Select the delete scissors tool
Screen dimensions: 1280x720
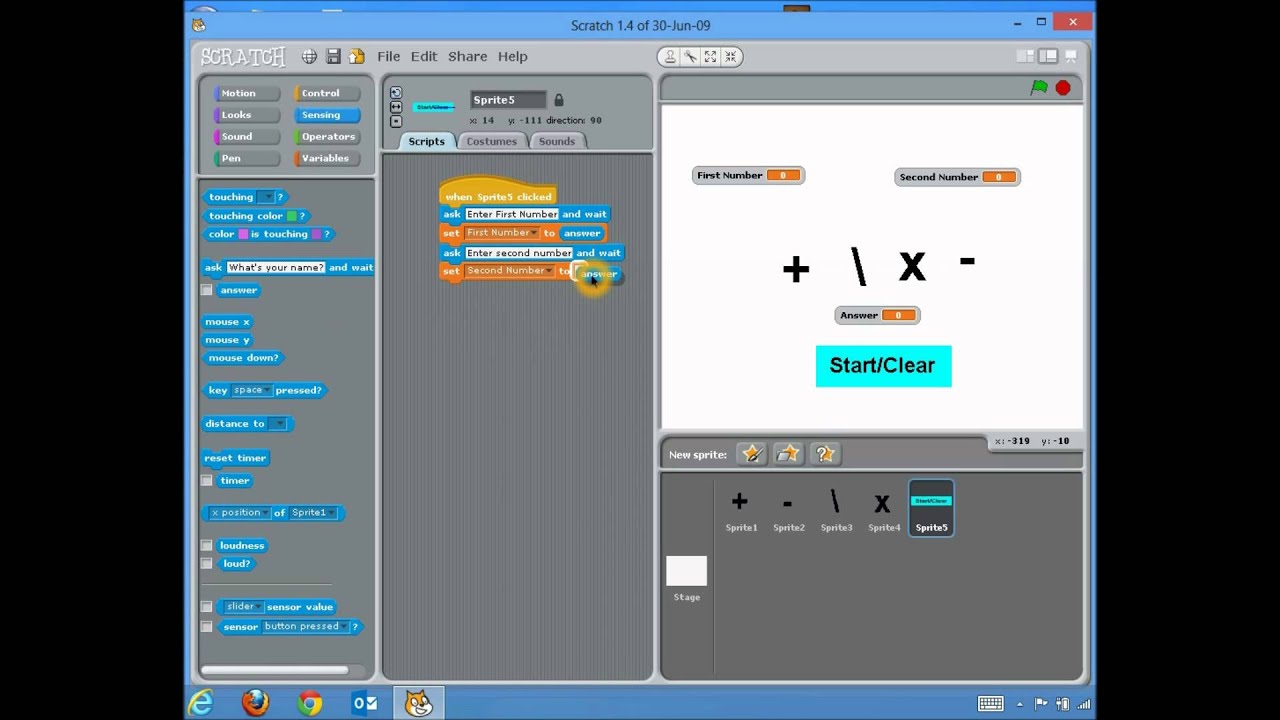click(x=690, y=57)
